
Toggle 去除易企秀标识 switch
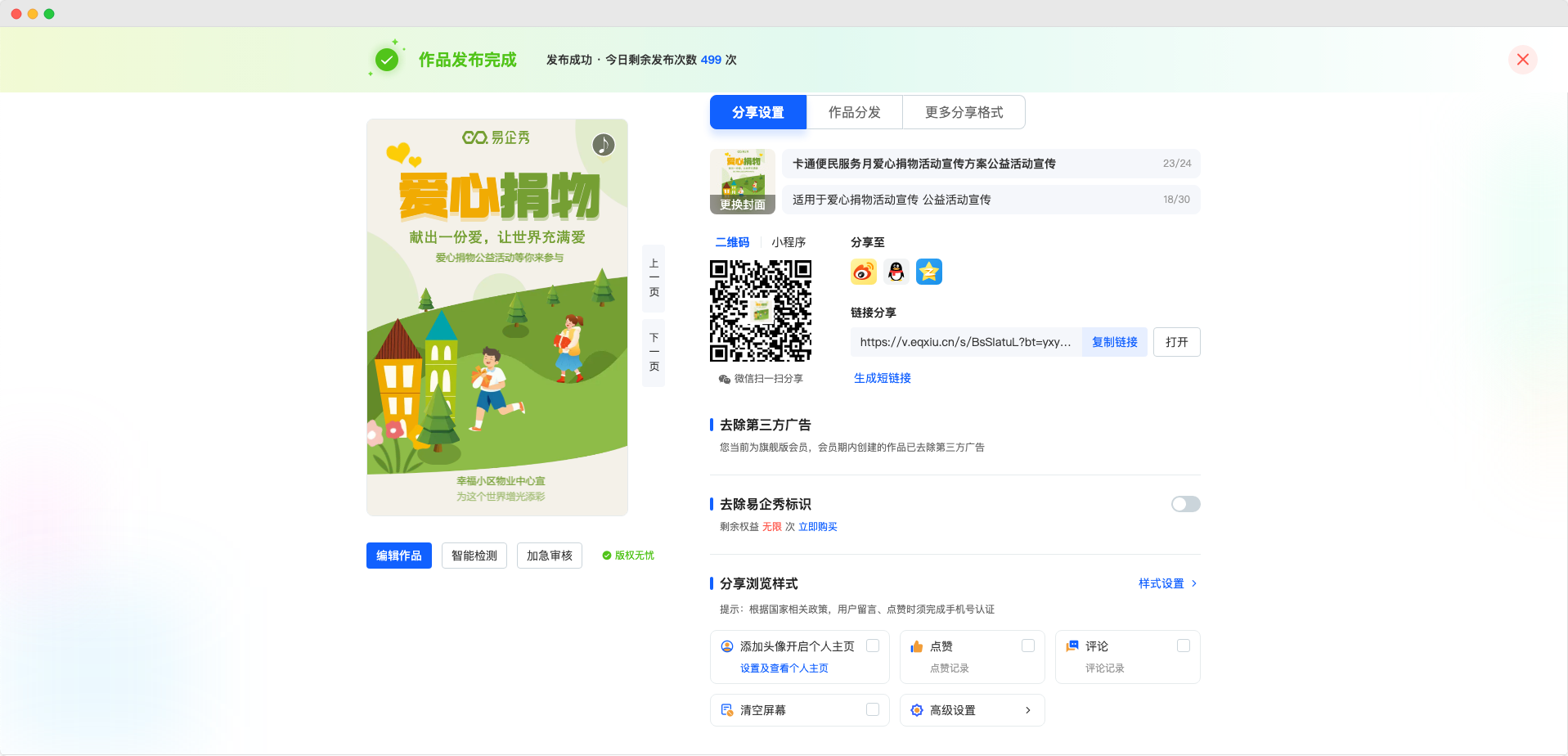pos(1185,504)
